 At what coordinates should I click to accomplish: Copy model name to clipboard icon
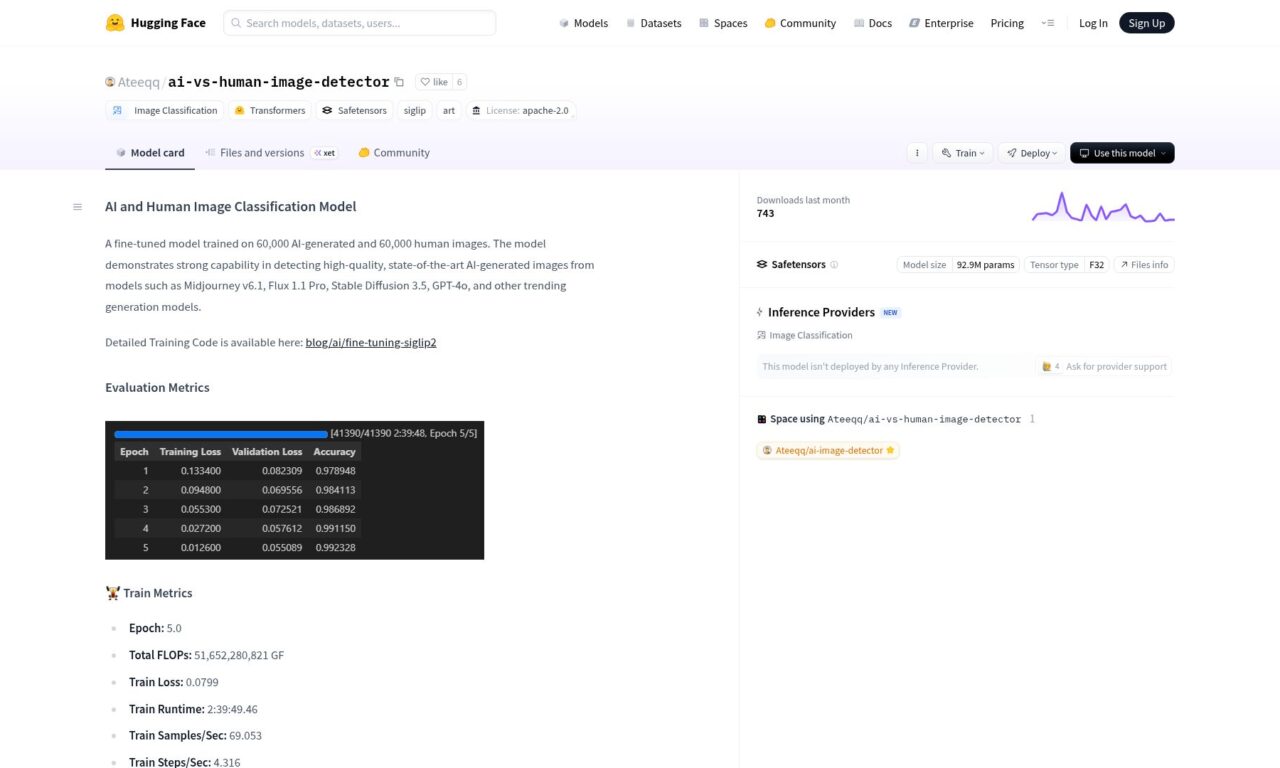(x=399, y=82)
